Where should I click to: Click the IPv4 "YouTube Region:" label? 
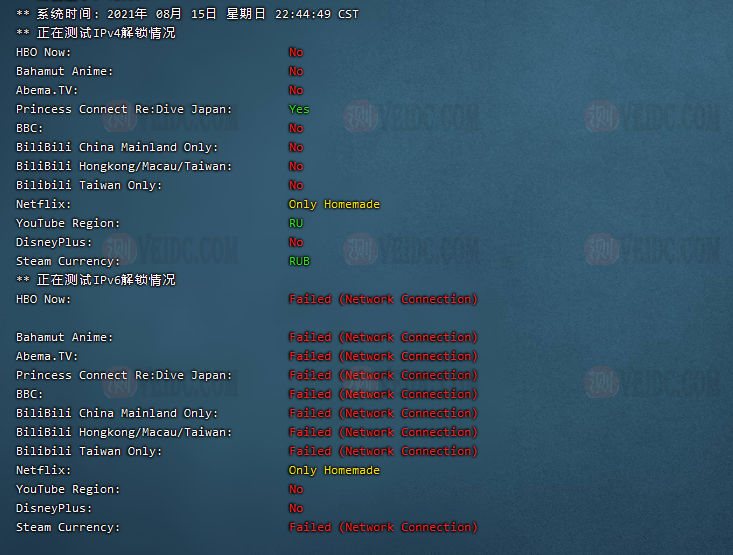(68, 223)
